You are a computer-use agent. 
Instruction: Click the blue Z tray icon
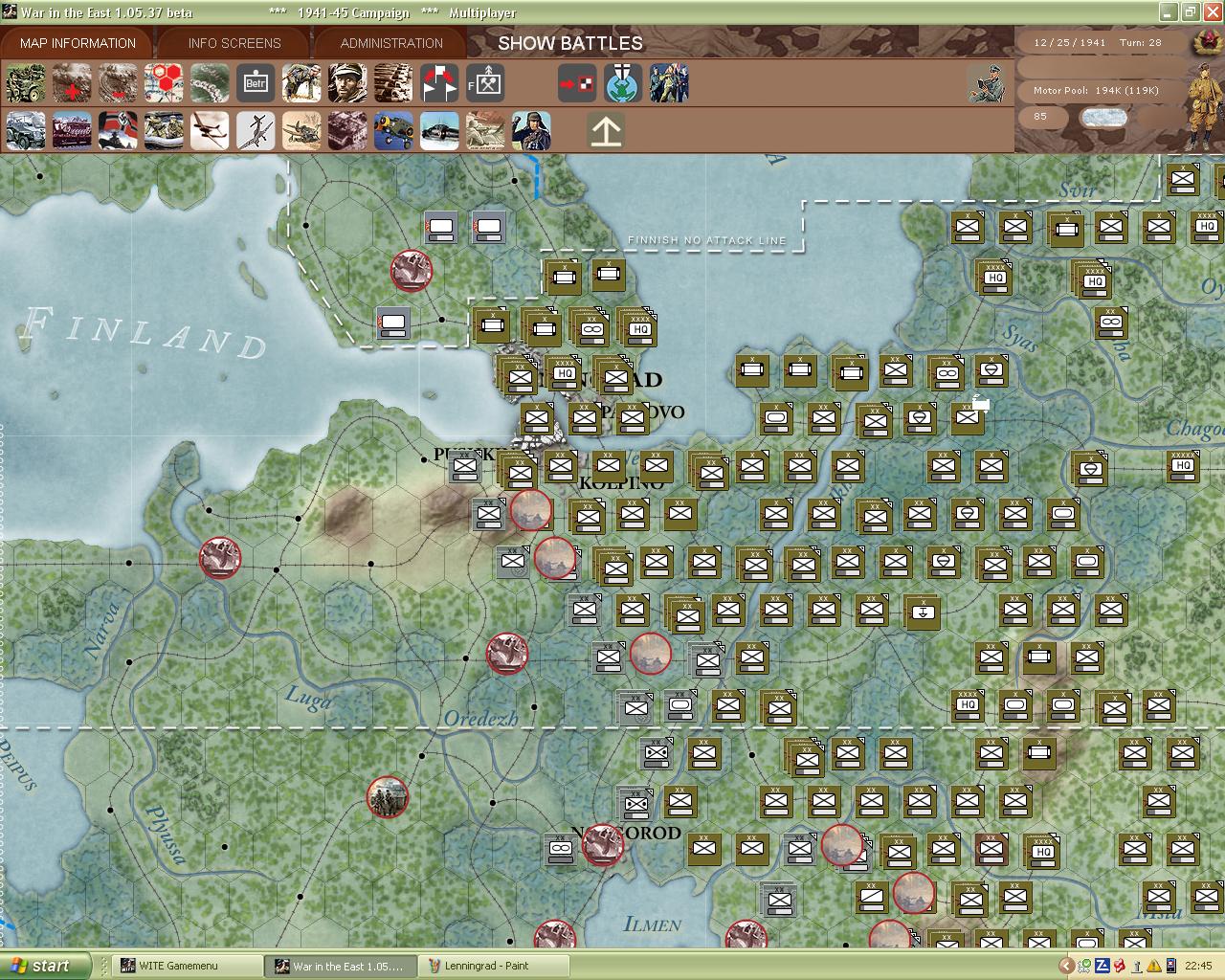1102,966
